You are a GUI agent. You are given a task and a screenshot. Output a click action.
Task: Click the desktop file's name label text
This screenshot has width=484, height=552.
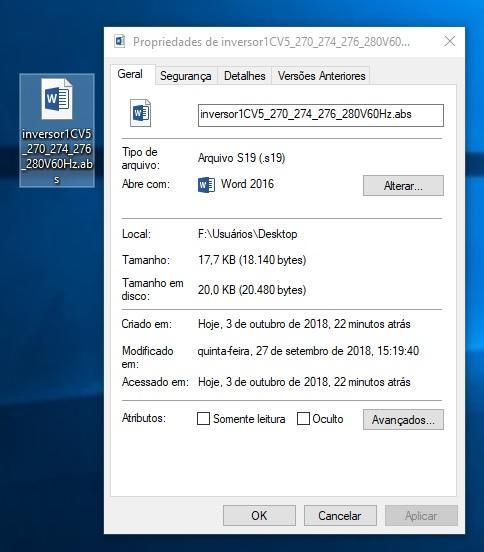(57, 156)
